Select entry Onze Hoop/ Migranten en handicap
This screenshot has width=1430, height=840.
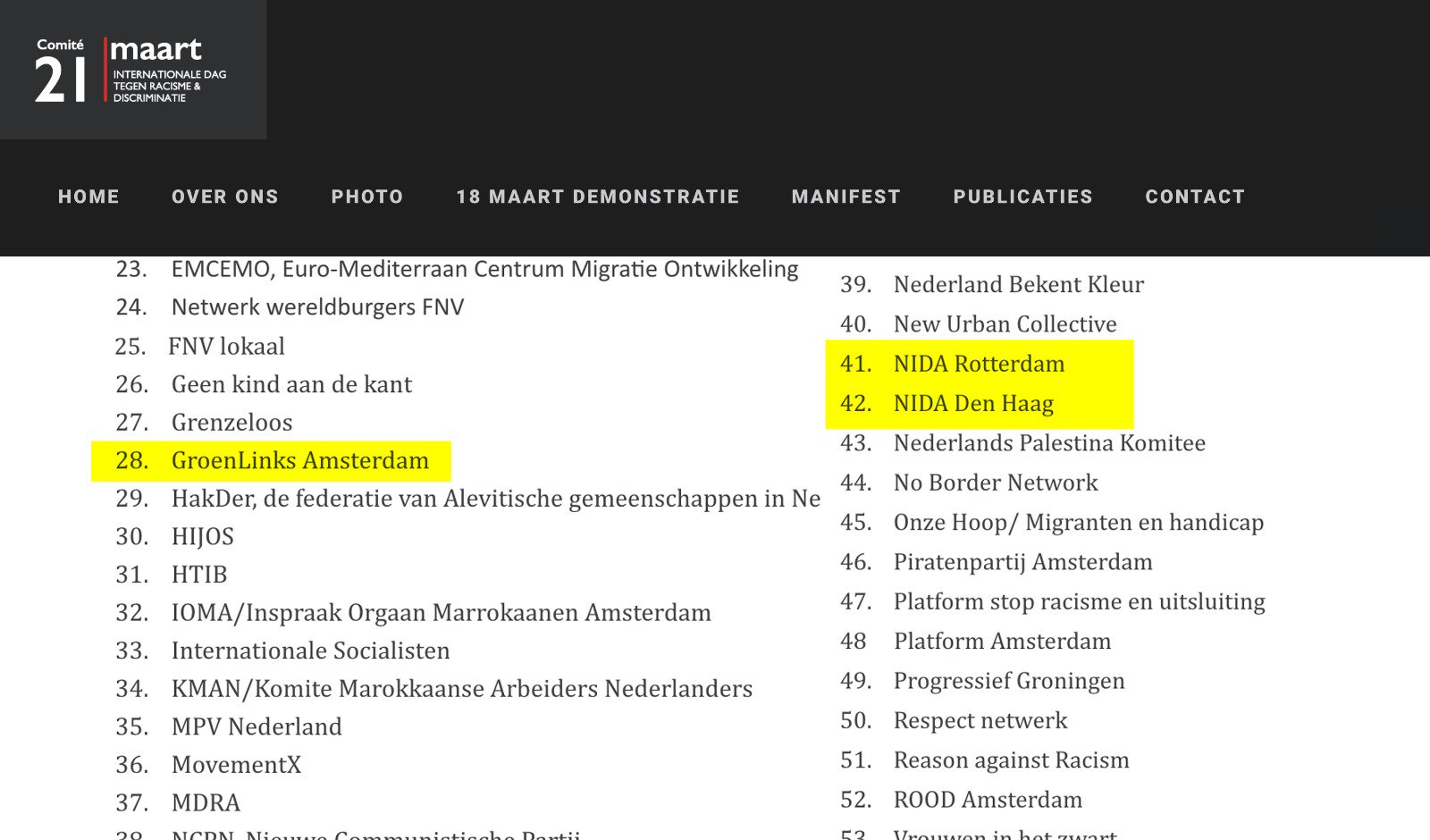coord(1053,523)
